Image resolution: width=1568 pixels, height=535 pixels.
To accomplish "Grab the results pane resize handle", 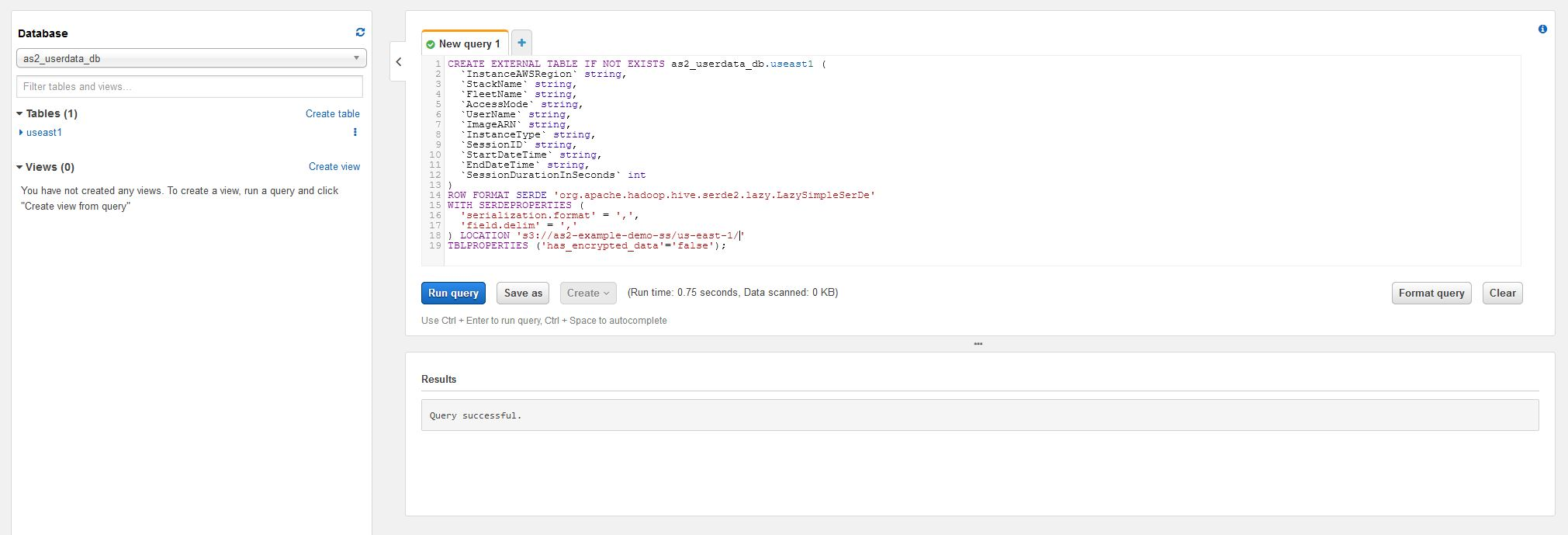I will (978, 343).
